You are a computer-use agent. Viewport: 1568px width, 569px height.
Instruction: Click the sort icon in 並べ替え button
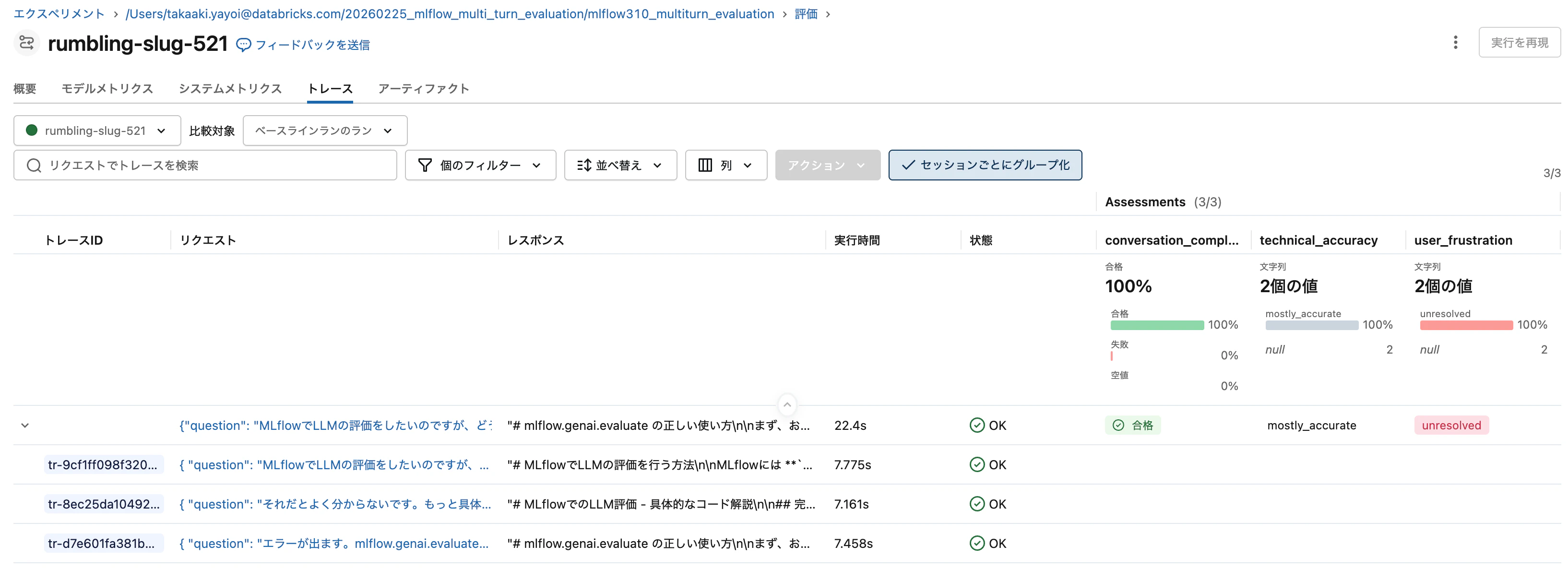tap(584, 165)
